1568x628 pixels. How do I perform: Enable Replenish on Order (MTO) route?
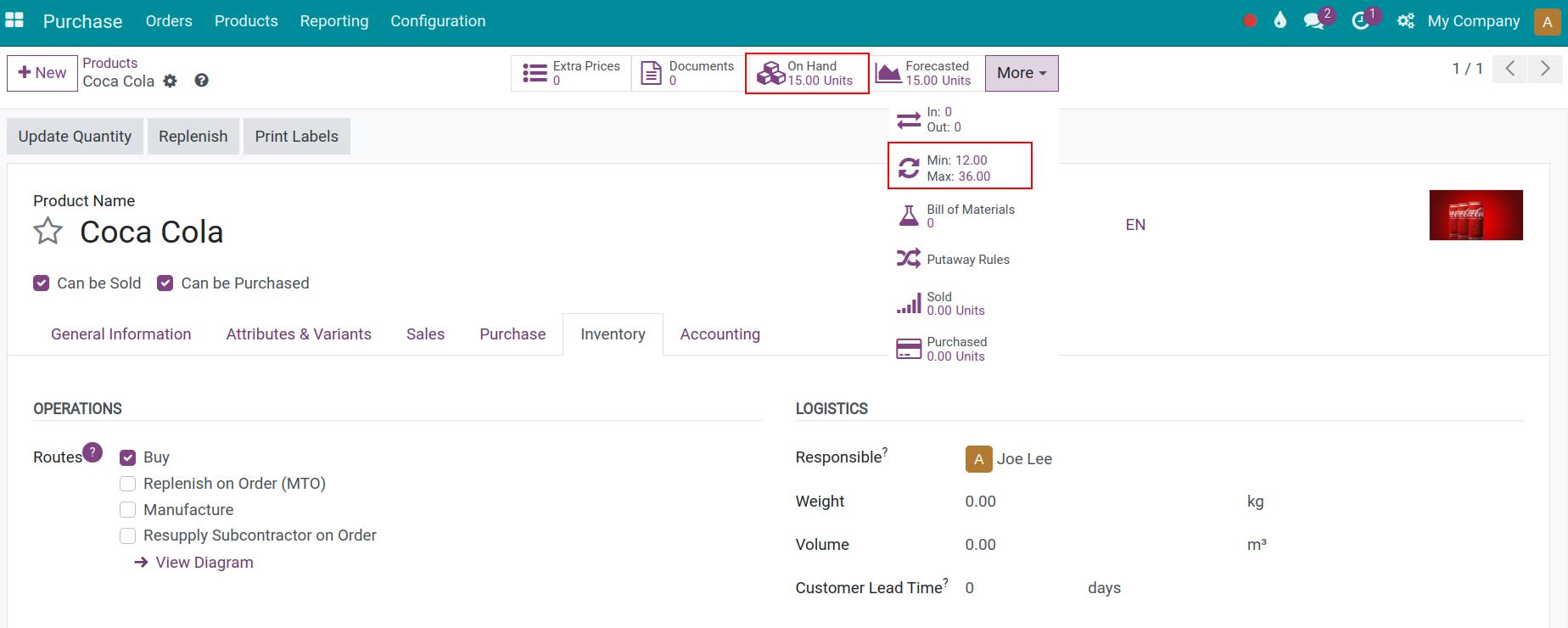127,484
